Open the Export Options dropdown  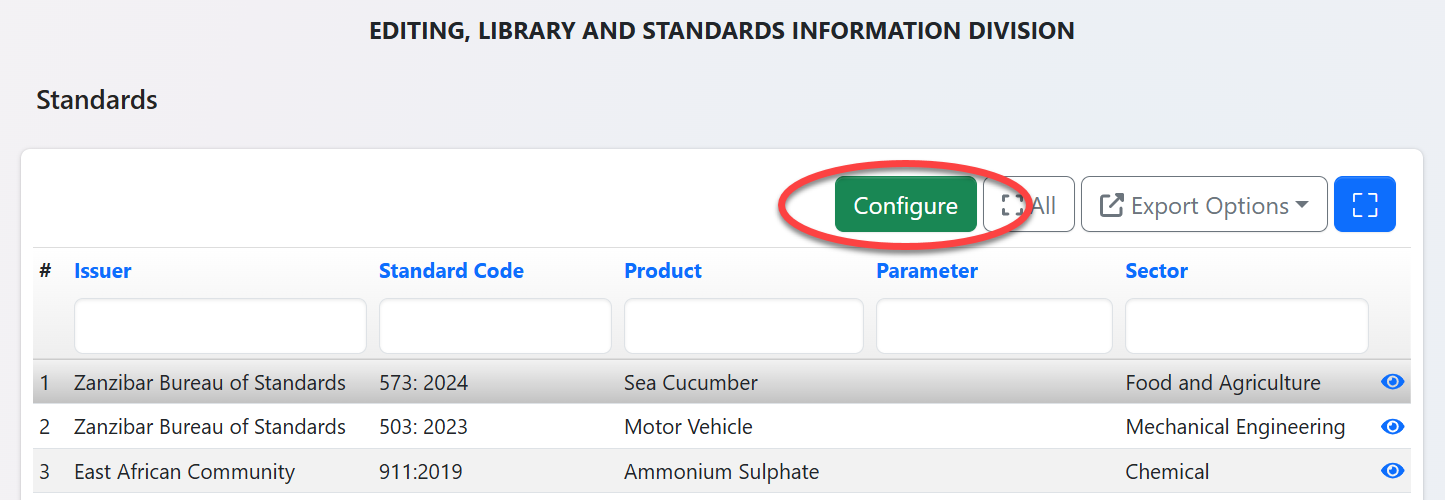coord(1203,205)
